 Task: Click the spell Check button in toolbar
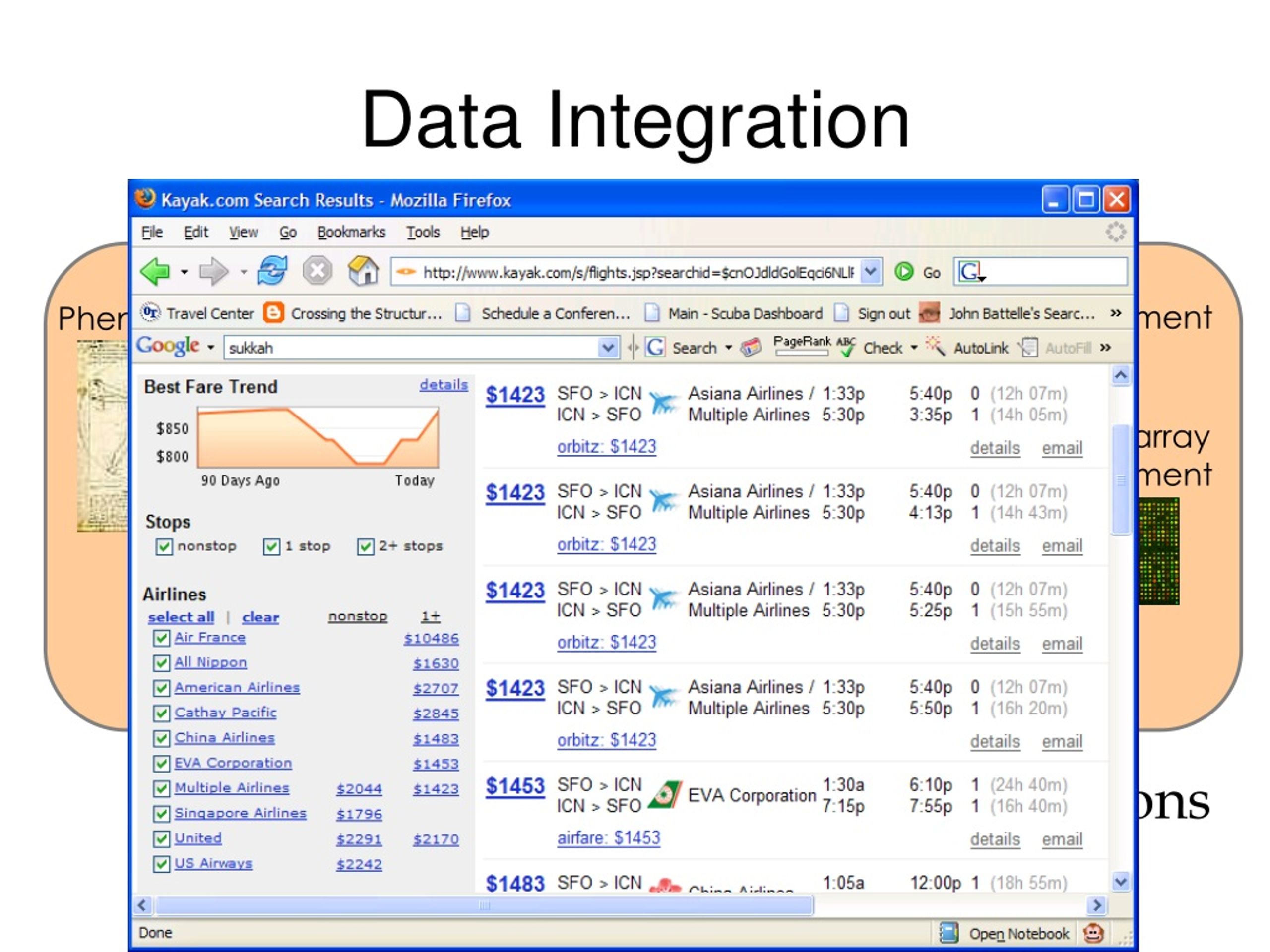872,348
